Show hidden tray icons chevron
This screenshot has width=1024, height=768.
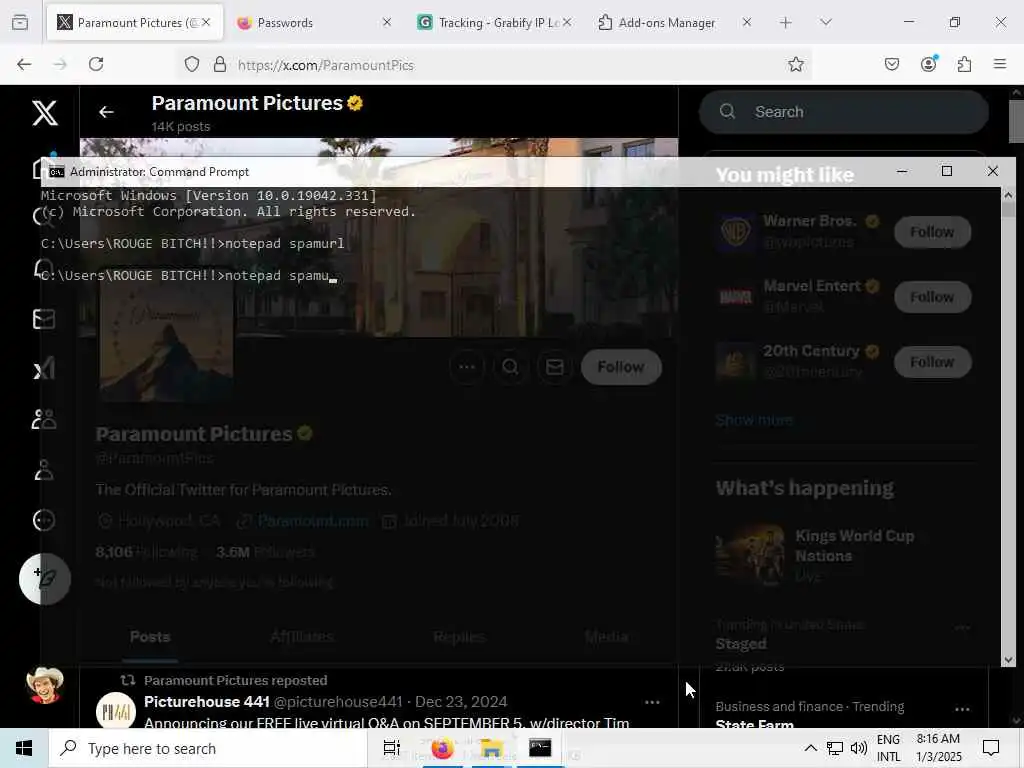810,748
